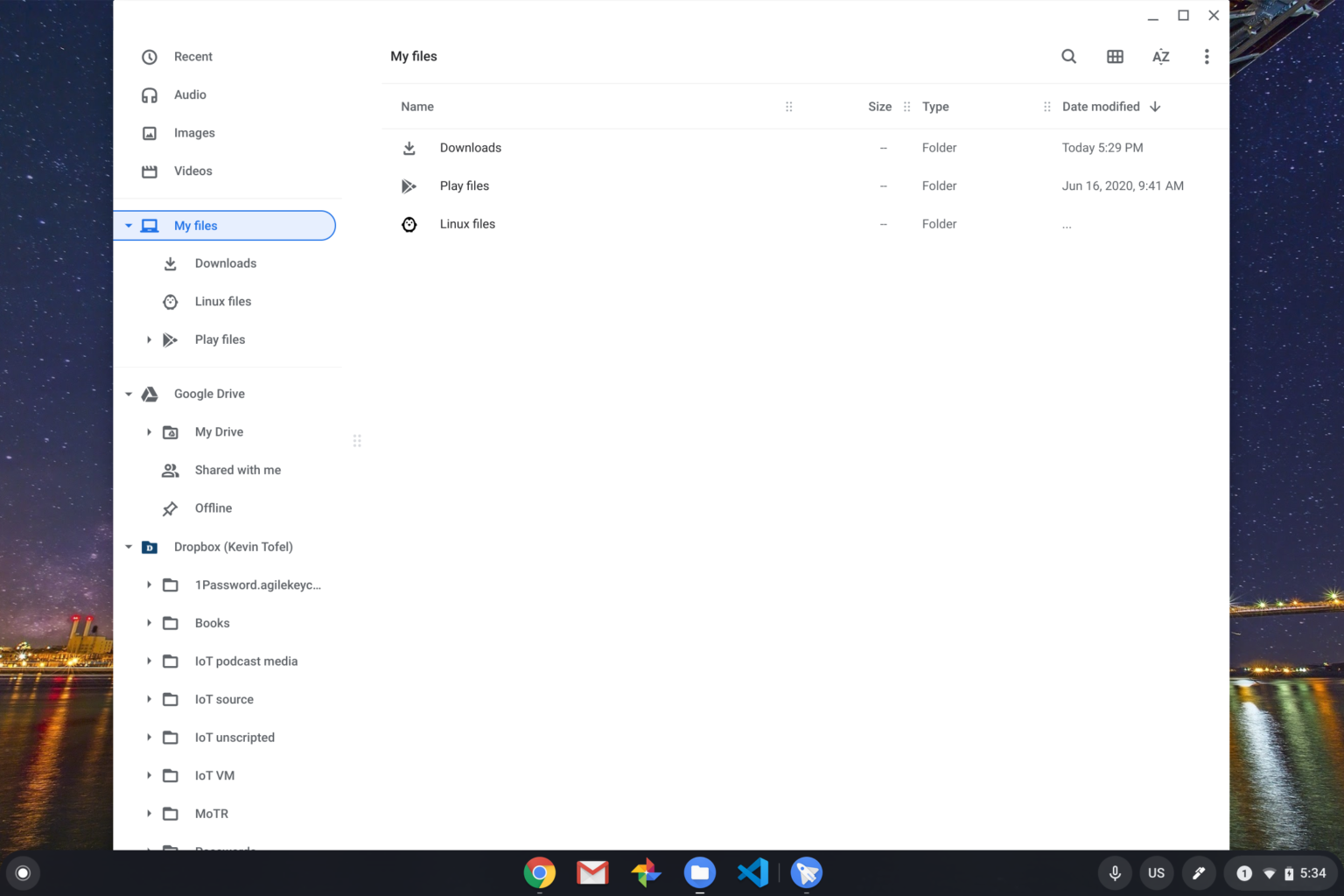Open status tray with clock

(1282, 873)
